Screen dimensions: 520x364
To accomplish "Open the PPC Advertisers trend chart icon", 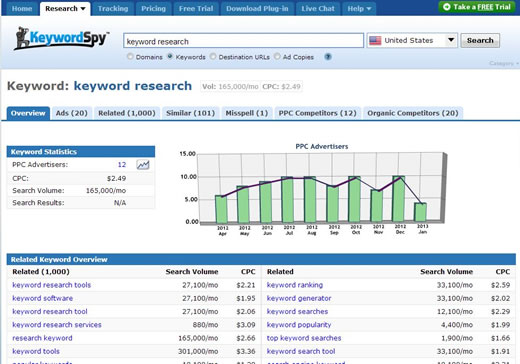I will click(x=143, y=165).
